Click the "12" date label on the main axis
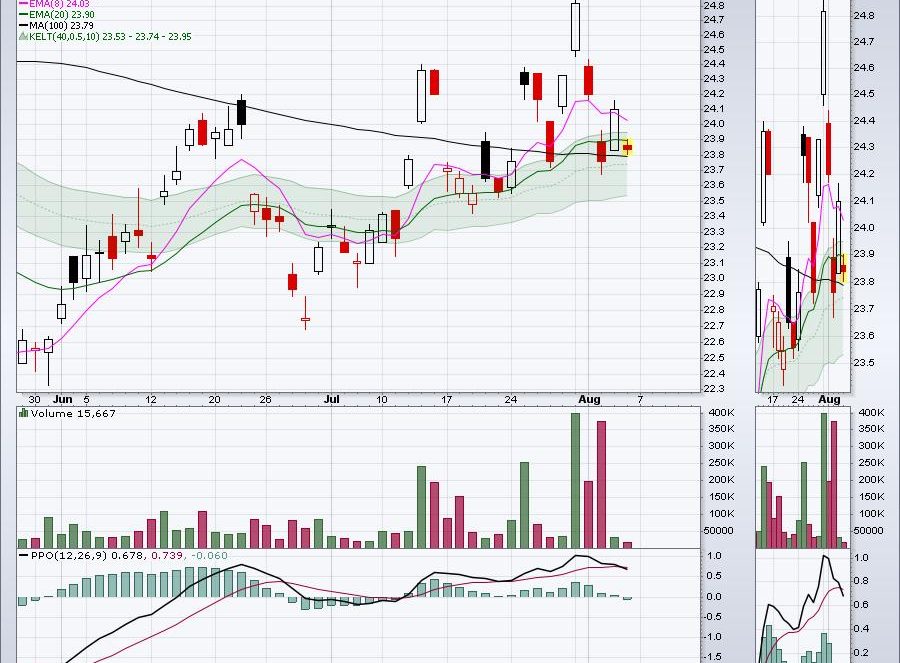The height and width of the screenshot is (663, 900). coord(151,400)
